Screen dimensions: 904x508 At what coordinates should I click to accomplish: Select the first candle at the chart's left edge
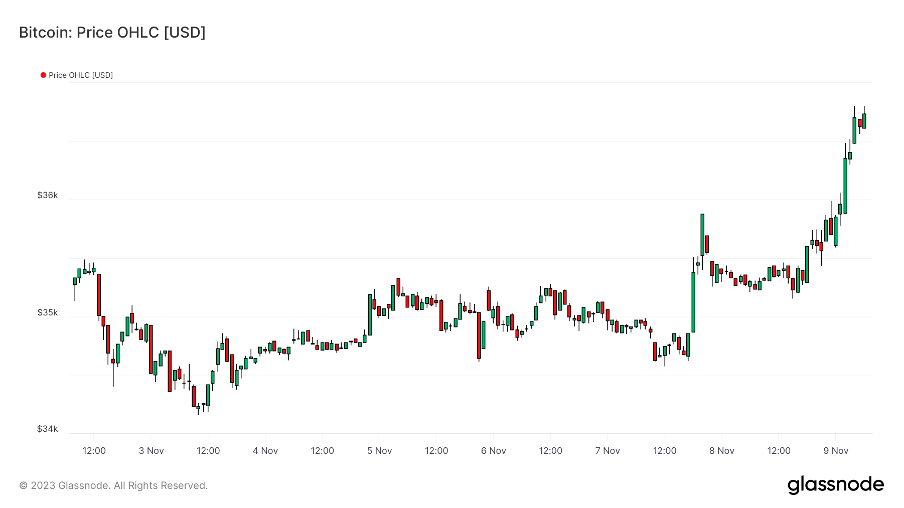pyautogui.click(x=74, y=281)
